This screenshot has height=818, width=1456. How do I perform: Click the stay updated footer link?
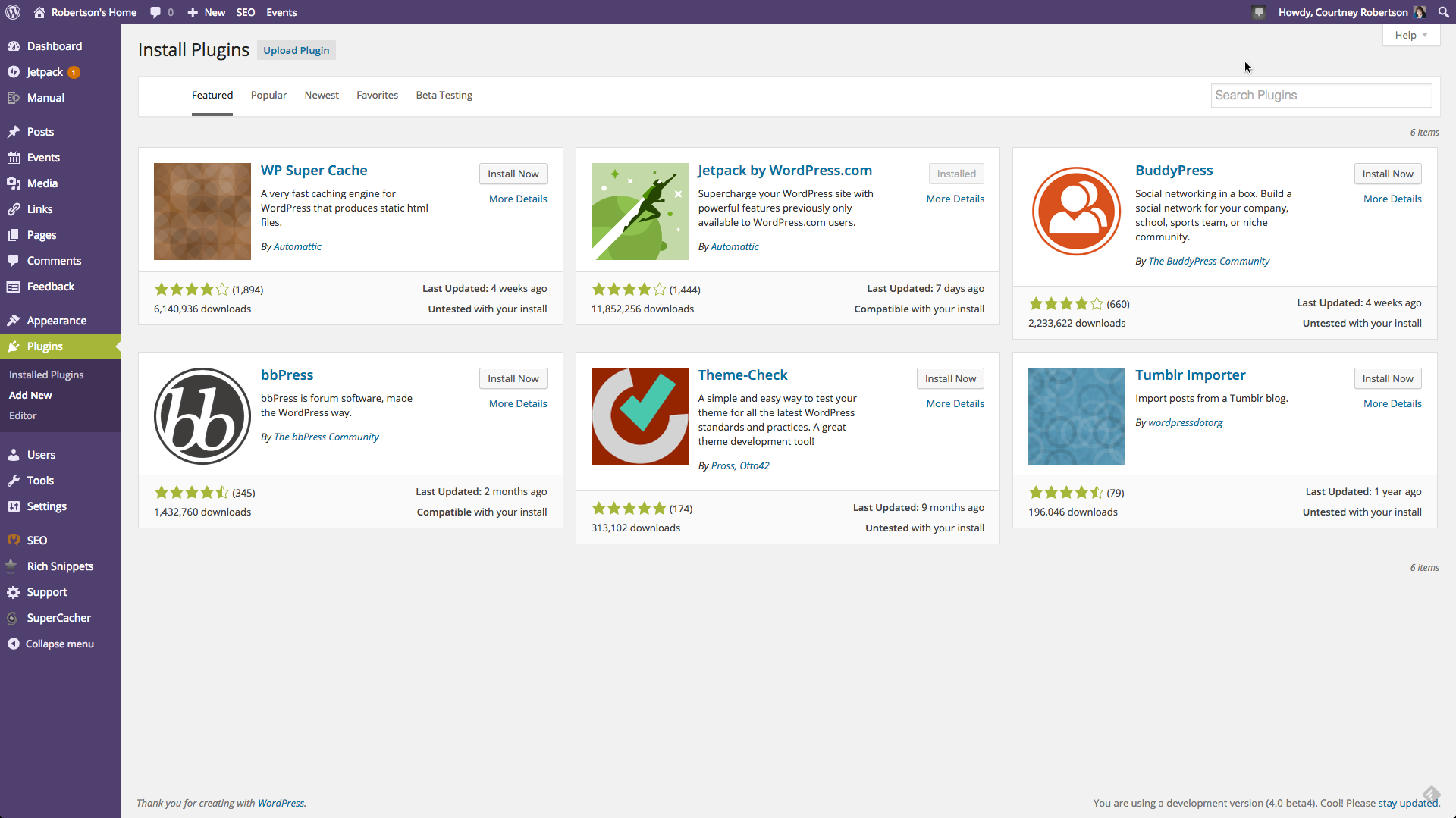pyautogui.click(x=1407, y=803)
